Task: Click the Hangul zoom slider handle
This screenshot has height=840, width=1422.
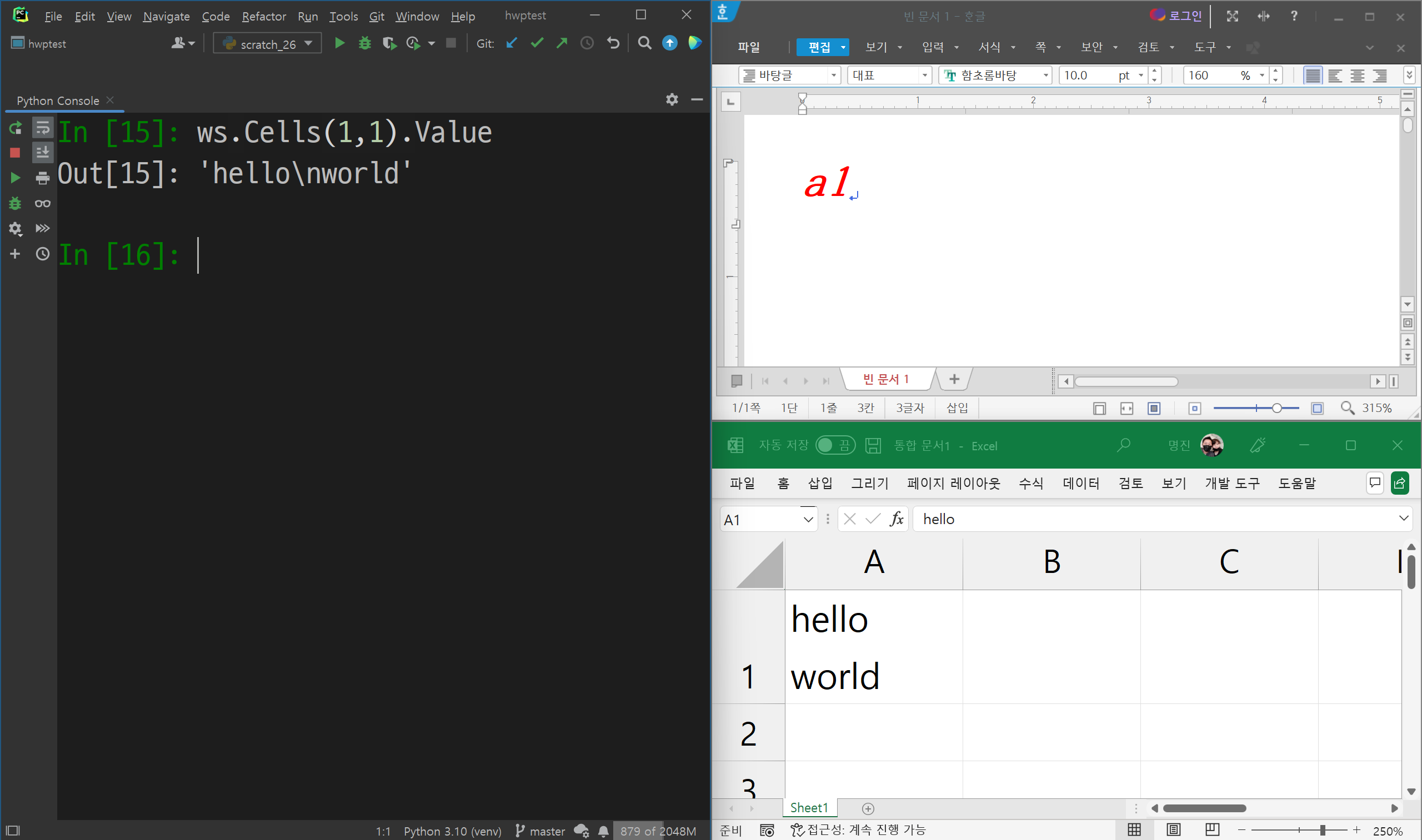Action: [1276, 408]
